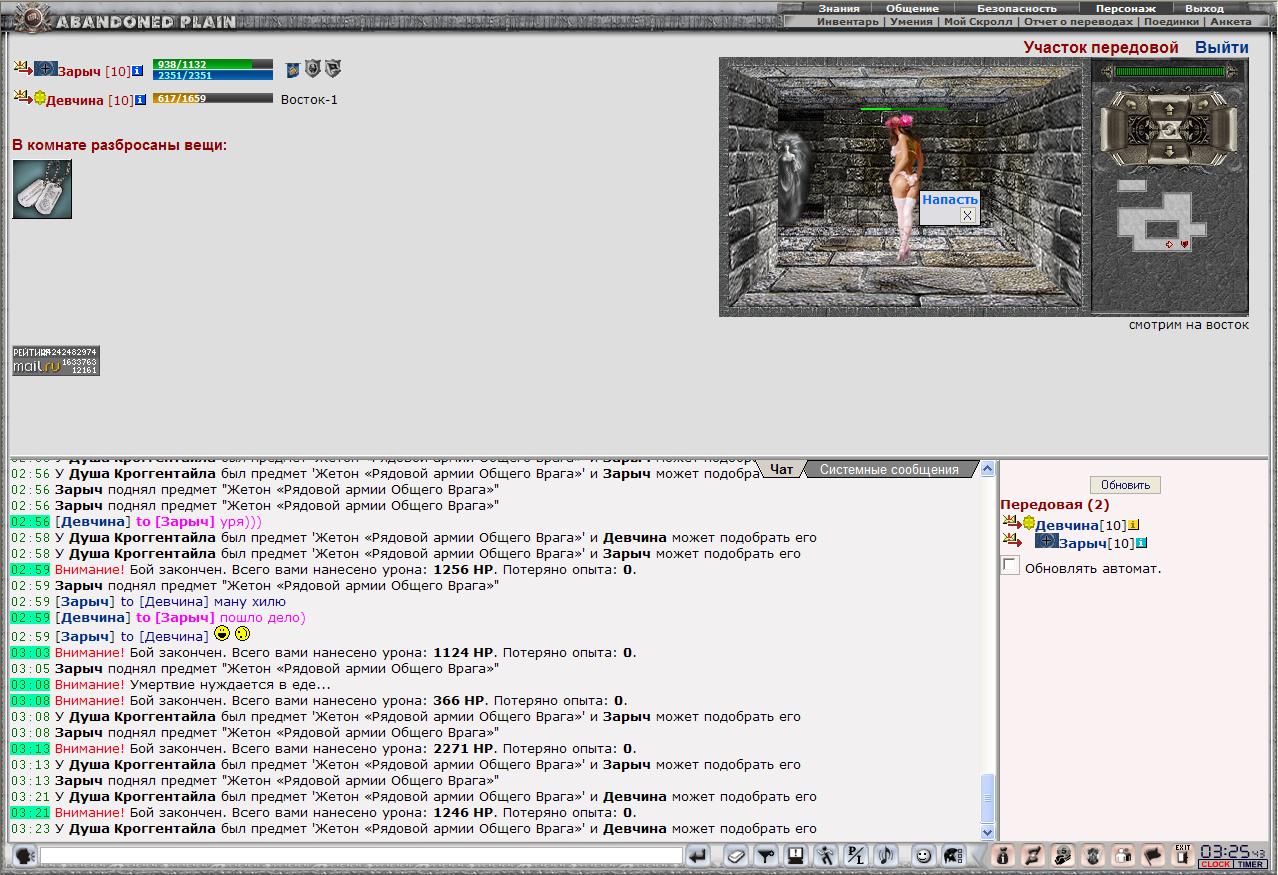Open the money bag icon

(x=1003, y=856)
